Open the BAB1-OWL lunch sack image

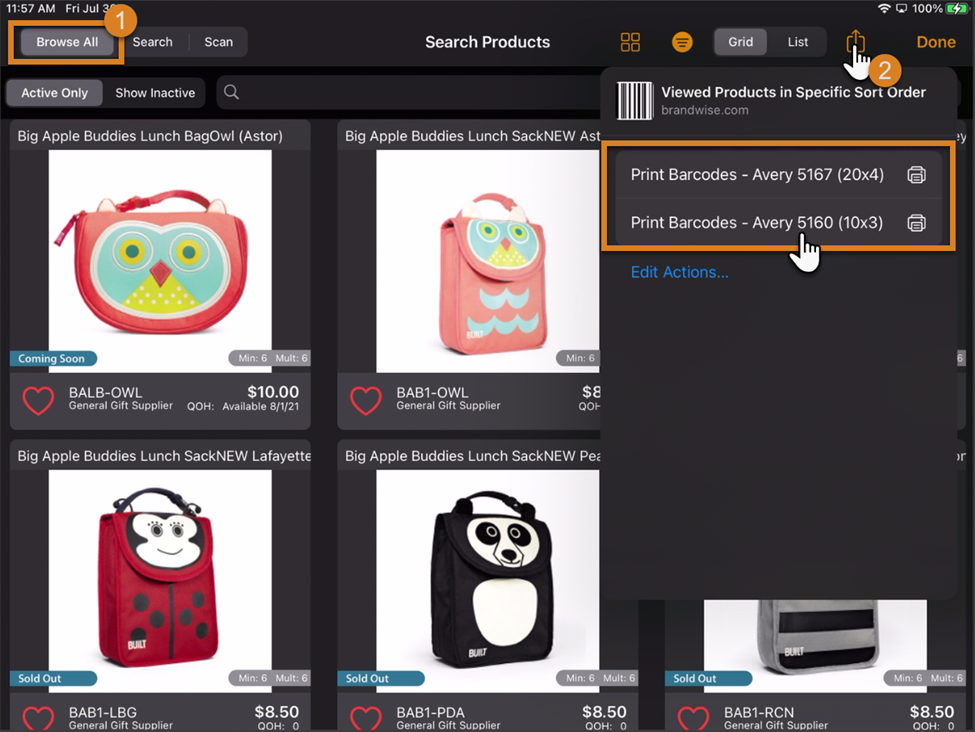(x=488, y=261)
